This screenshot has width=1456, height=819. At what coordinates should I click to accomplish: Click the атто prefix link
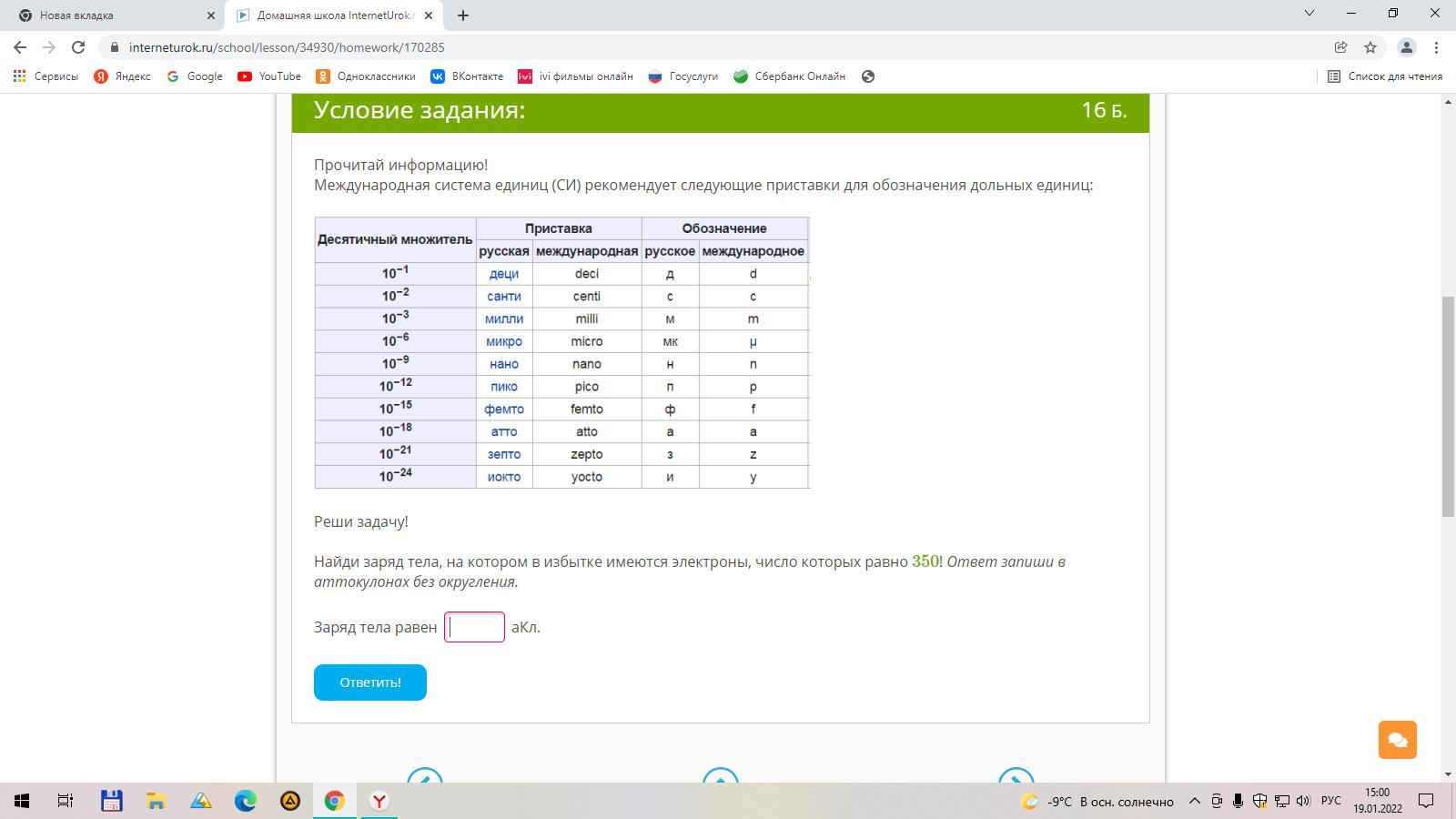coord(503,432)
